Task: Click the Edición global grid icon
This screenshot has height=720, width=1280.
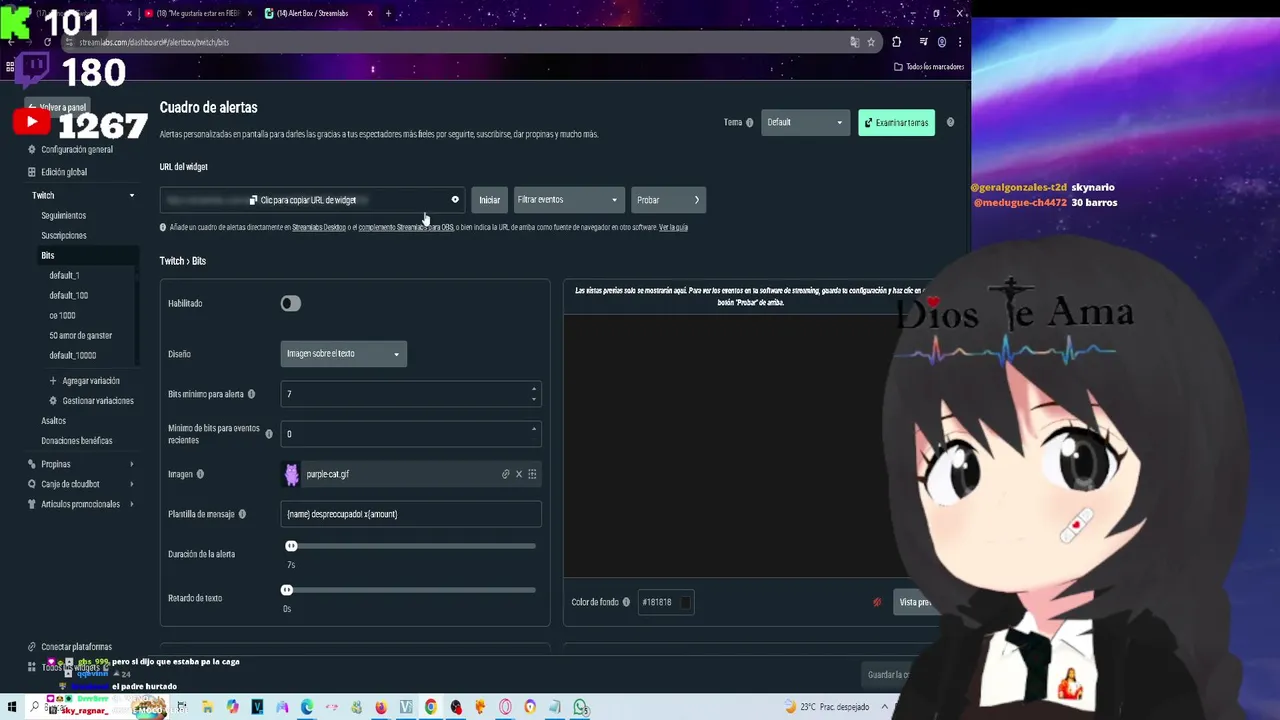Action: click(x=32, y=172)
